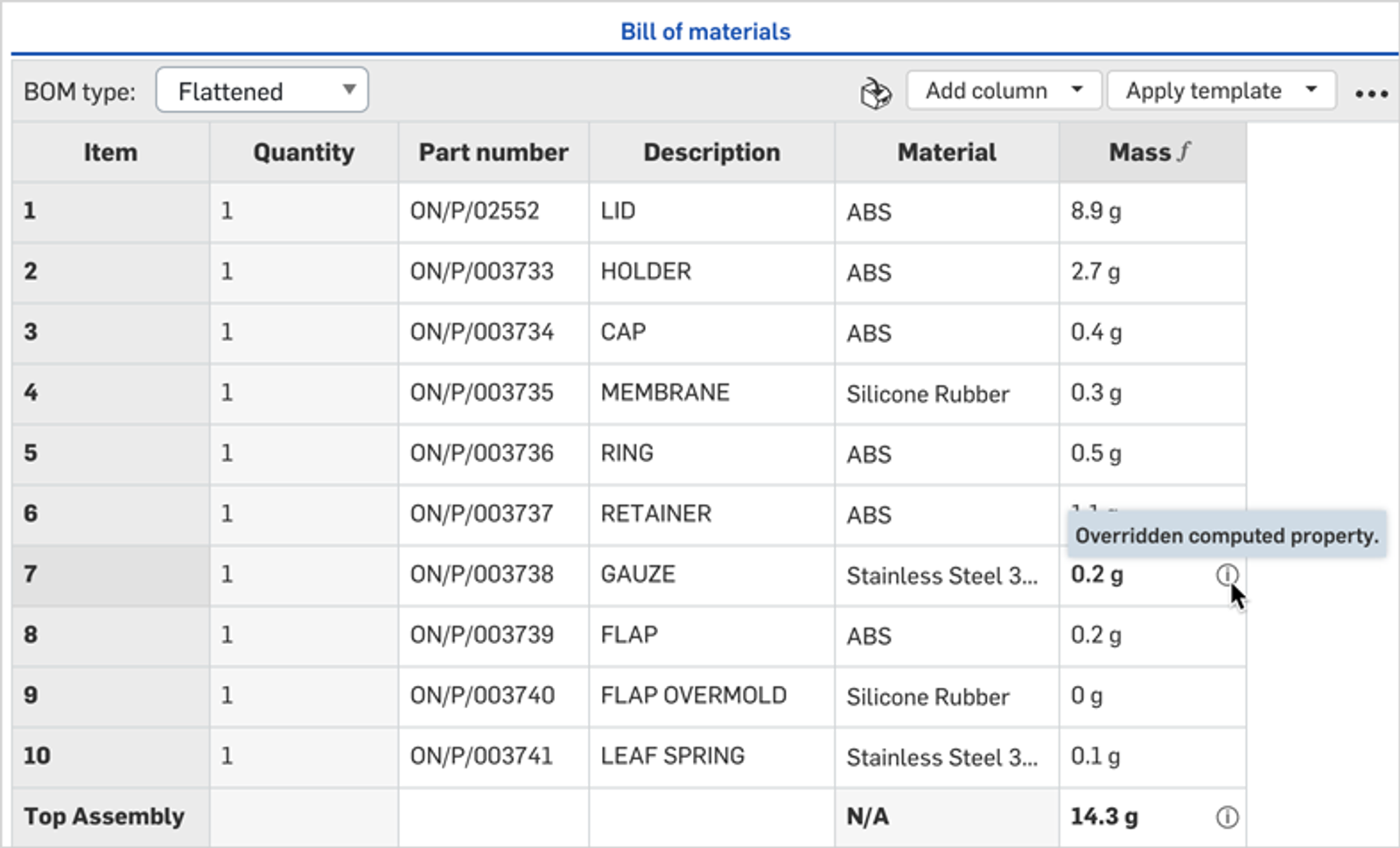1400x848 pixels.
Task: Click the 8.9 g mass cell
Action: pyautogui.click(x=1151, y=211)
